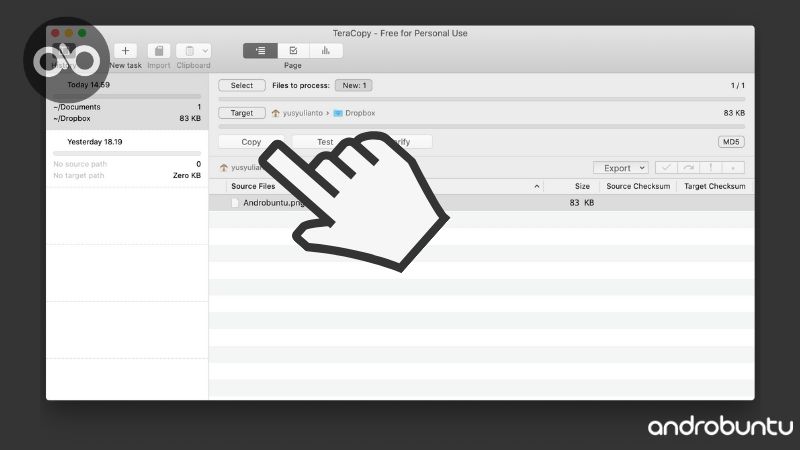
Task: Click the No source path entry
Action: tap(80, 164)
